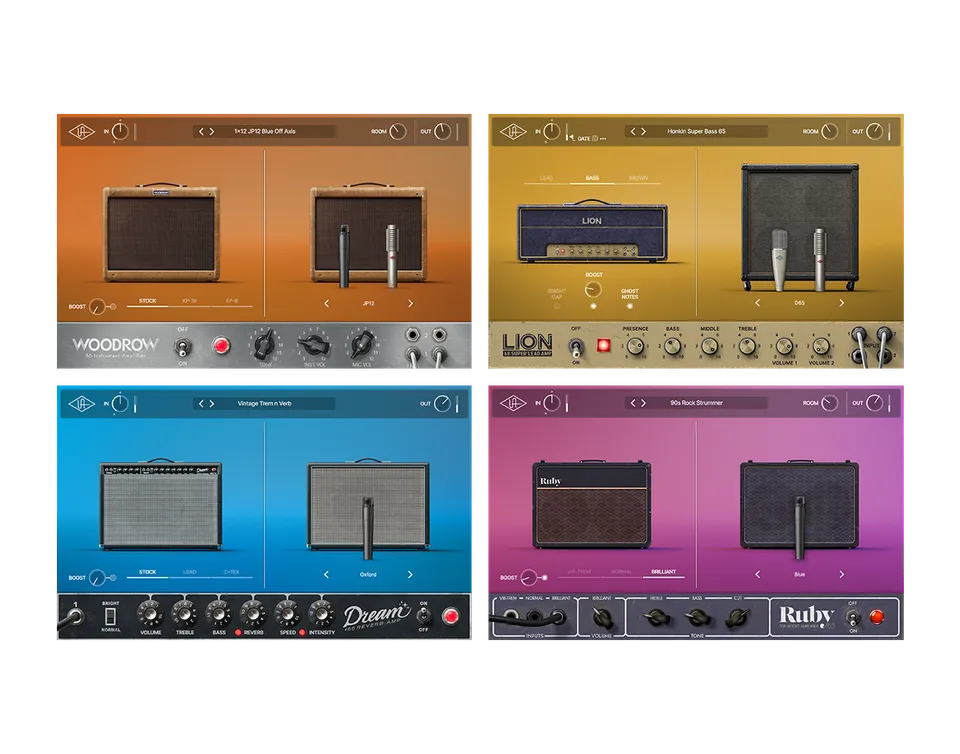Click the Woodrow Mic Vol knob
Image resolution: width=960 pixels, height=754 pixels.
pyautogui.click(x=362, y=345)
